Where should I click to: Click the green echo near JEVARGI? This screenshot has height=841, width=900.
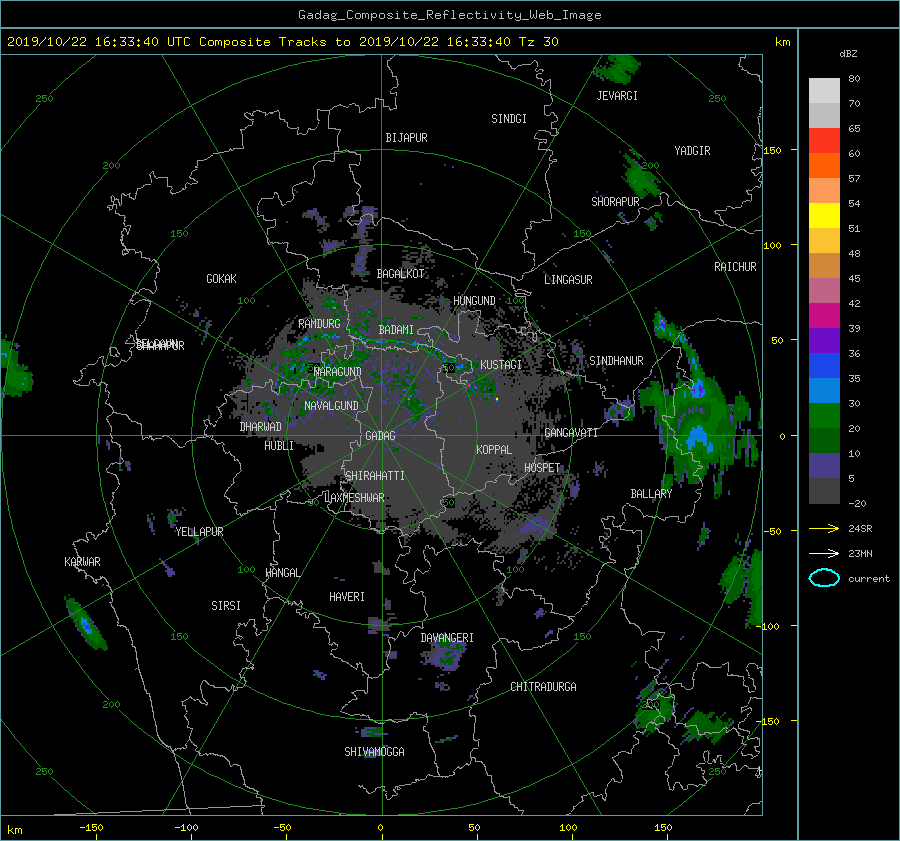tap(617, 69)
